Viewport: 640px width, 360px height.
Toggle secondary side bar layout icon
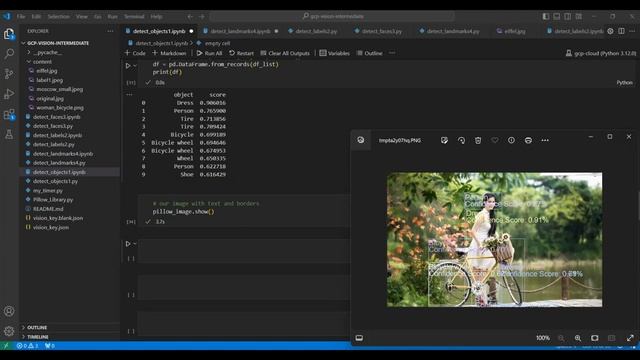568,16
